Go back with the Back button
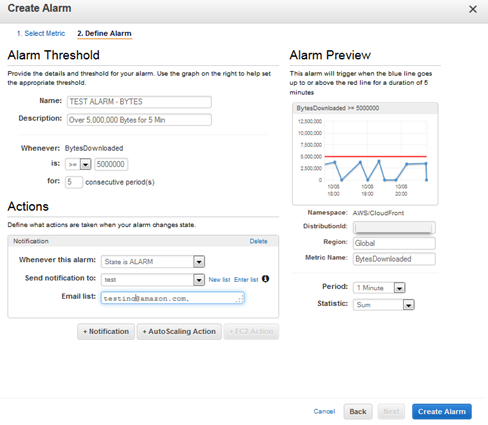The width and height of the screenshot is (488, 425). (x=358, y=412)
